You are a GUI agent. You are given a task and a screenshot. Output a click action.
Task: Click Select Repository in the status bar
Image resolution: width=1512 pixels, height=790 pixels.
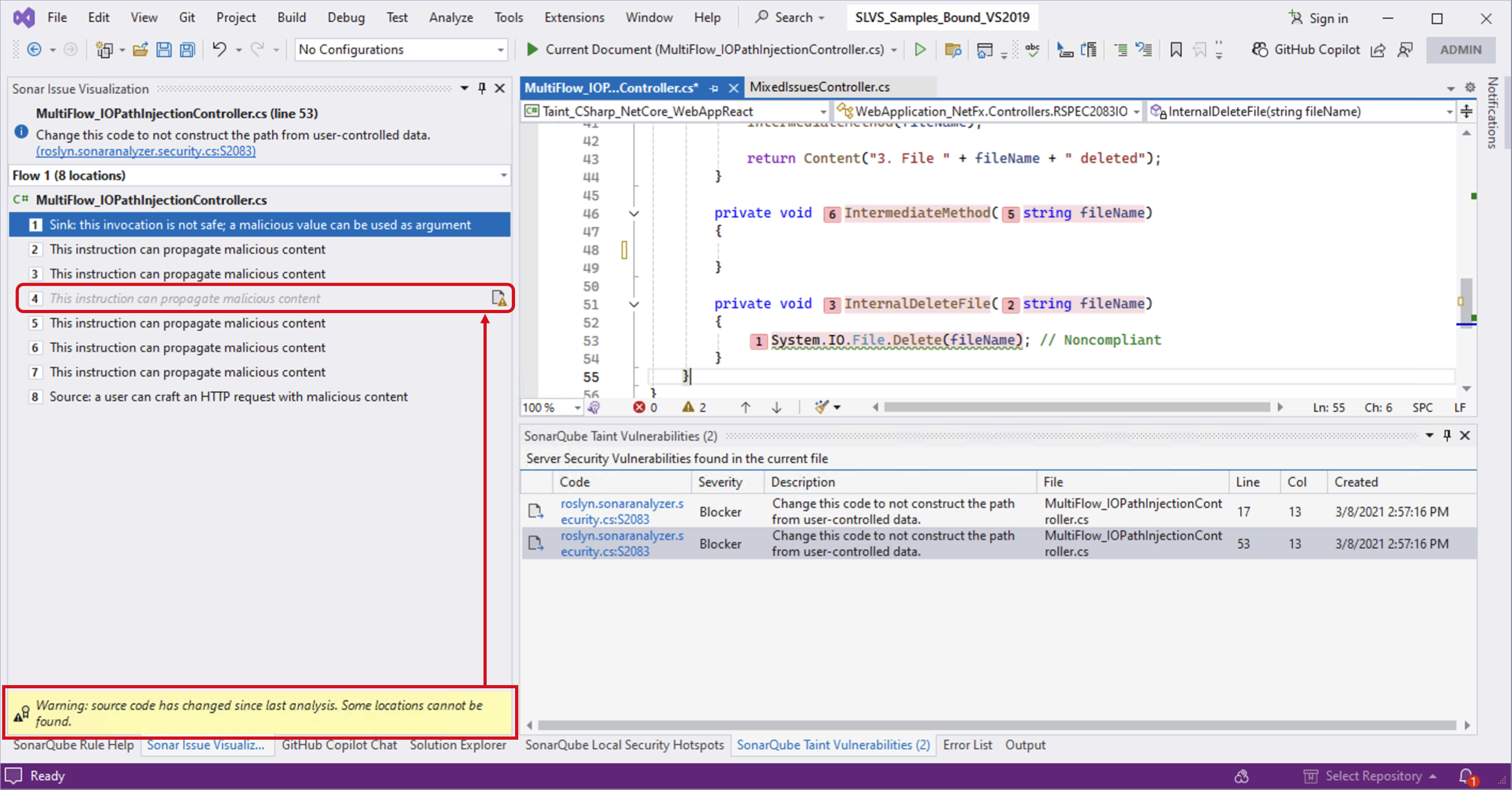pos(1370,776)
